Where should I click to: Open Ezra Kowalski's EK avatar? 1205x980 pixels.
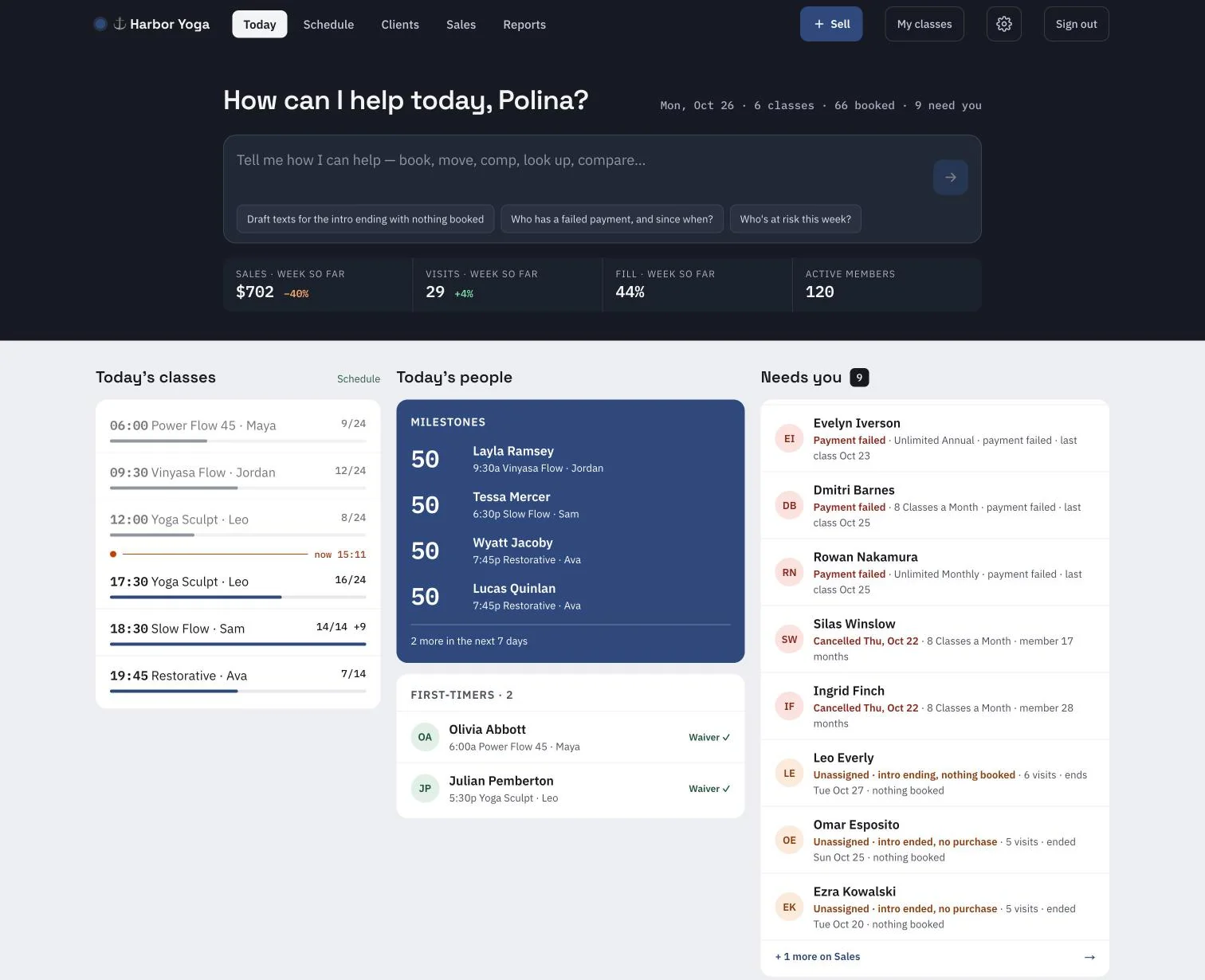(x=789, y=907)
